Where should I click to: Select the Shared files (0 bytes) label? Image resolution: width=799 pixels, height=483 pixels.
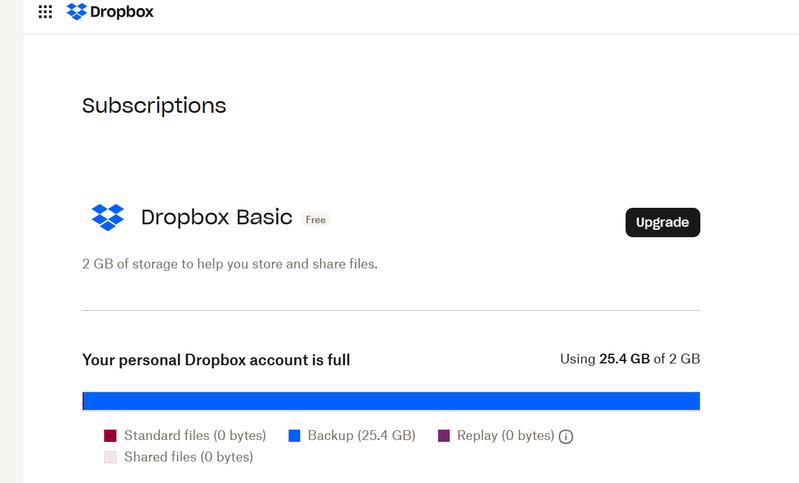coord(188,457)
